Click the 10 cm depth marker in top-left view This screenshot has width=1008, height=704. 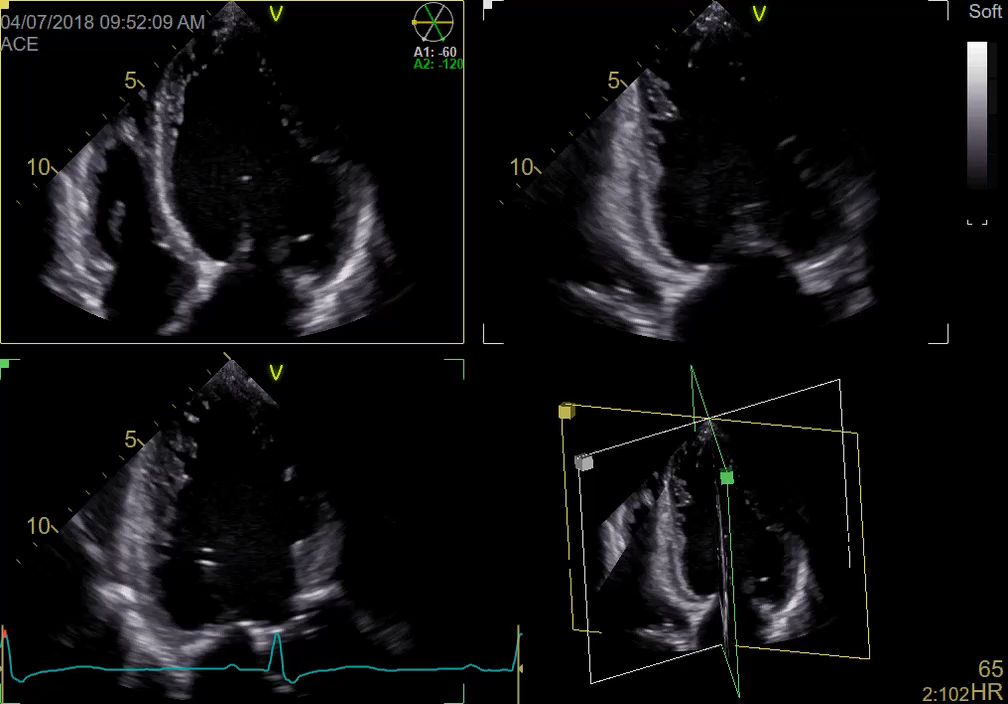pos(38,167)
